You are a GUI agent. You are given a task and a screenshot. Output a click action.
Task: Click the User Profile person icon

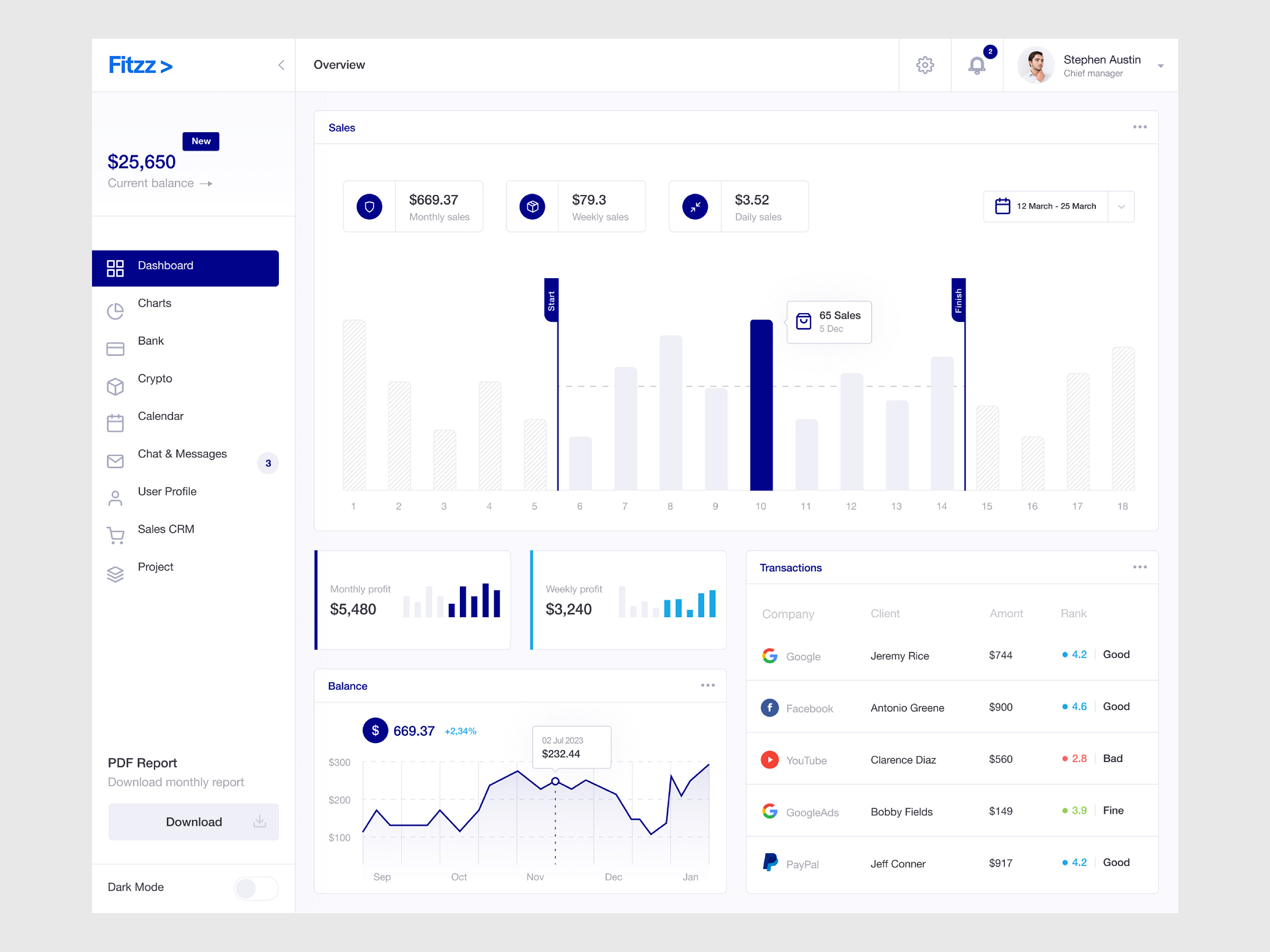tap(115, 498)
